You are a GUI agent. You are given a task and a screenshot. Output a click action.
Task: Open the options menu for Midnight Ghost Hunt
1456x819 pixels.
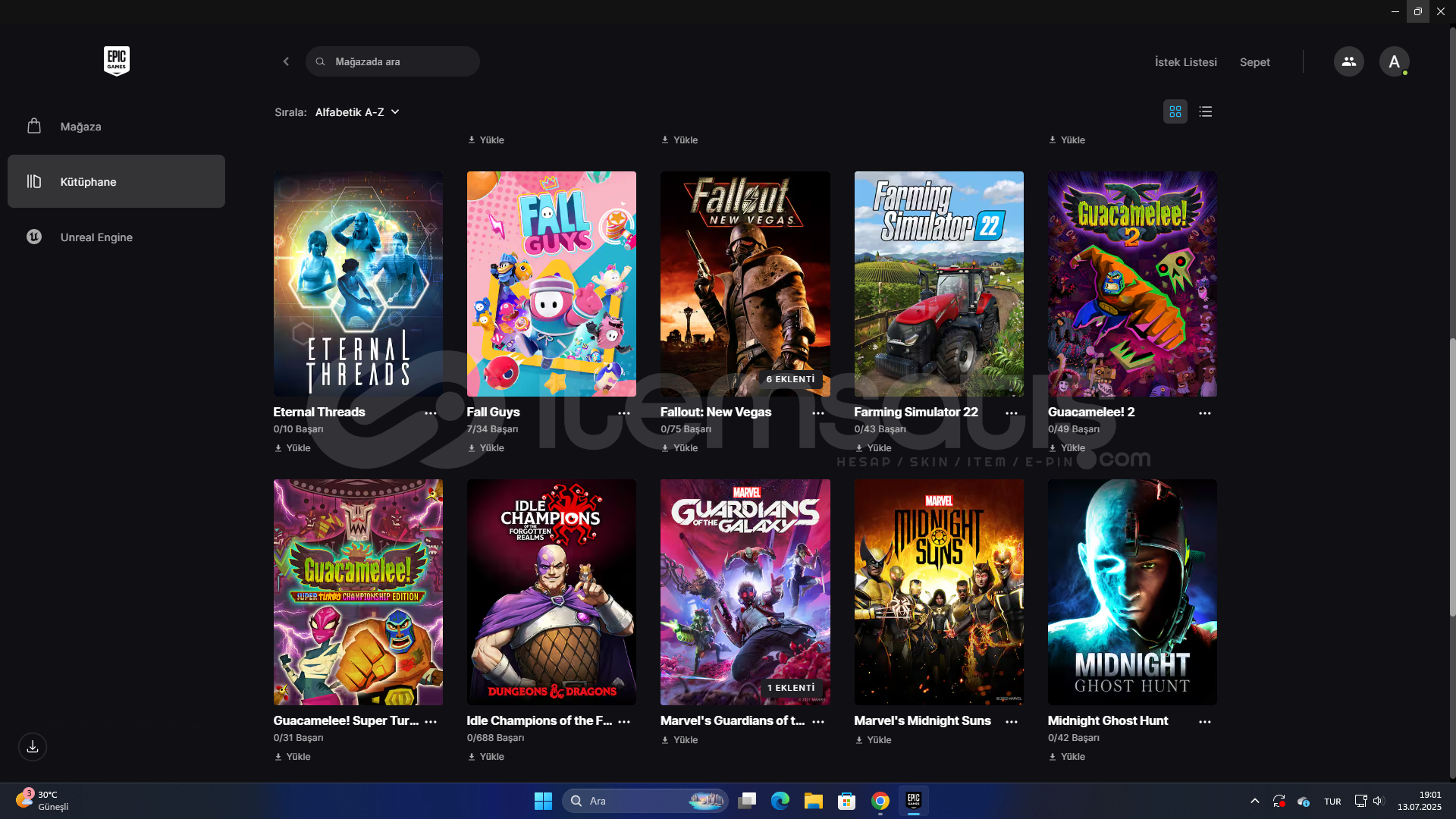pos(1205,722)
